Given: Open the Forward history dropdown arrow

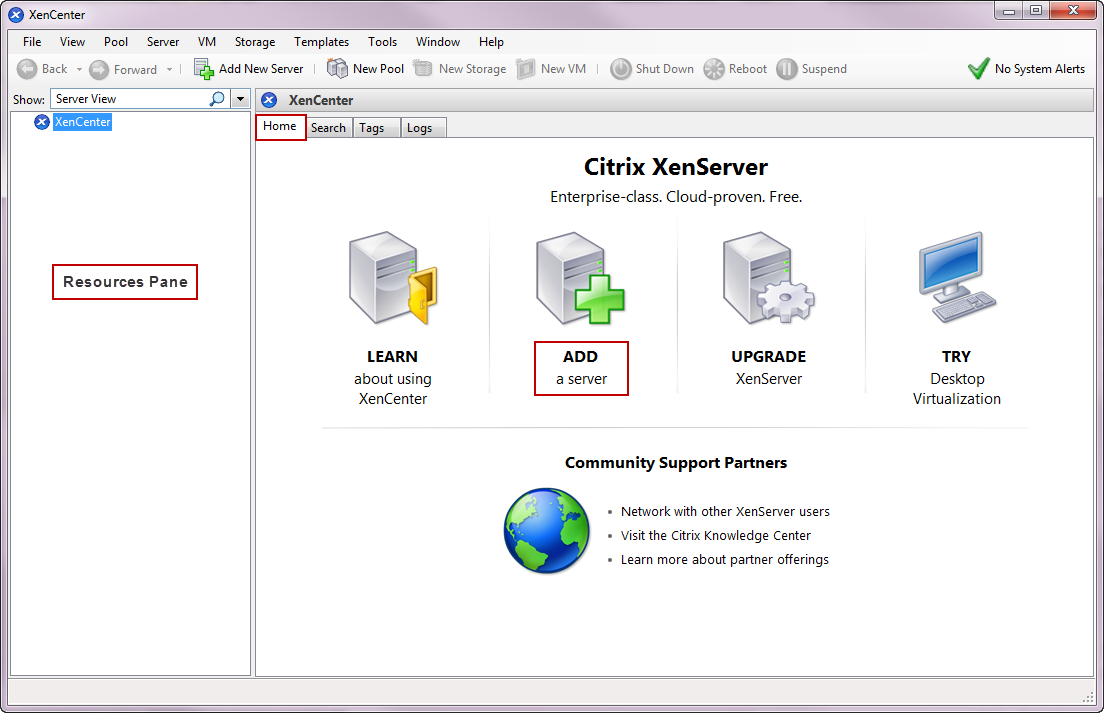Looking at the screenshot, I should tap(169, 69).
